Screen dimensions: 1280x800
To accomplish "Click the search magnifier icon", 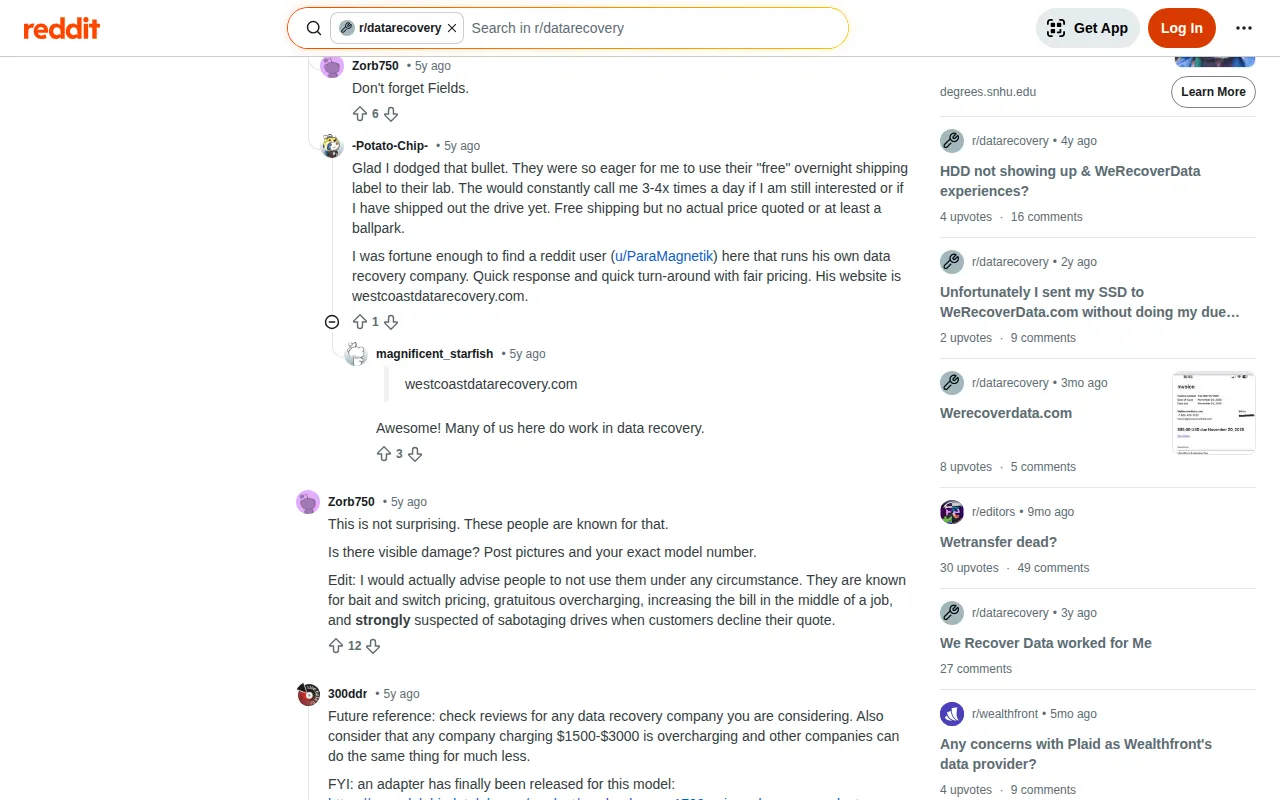I will (x=314, y=28).
